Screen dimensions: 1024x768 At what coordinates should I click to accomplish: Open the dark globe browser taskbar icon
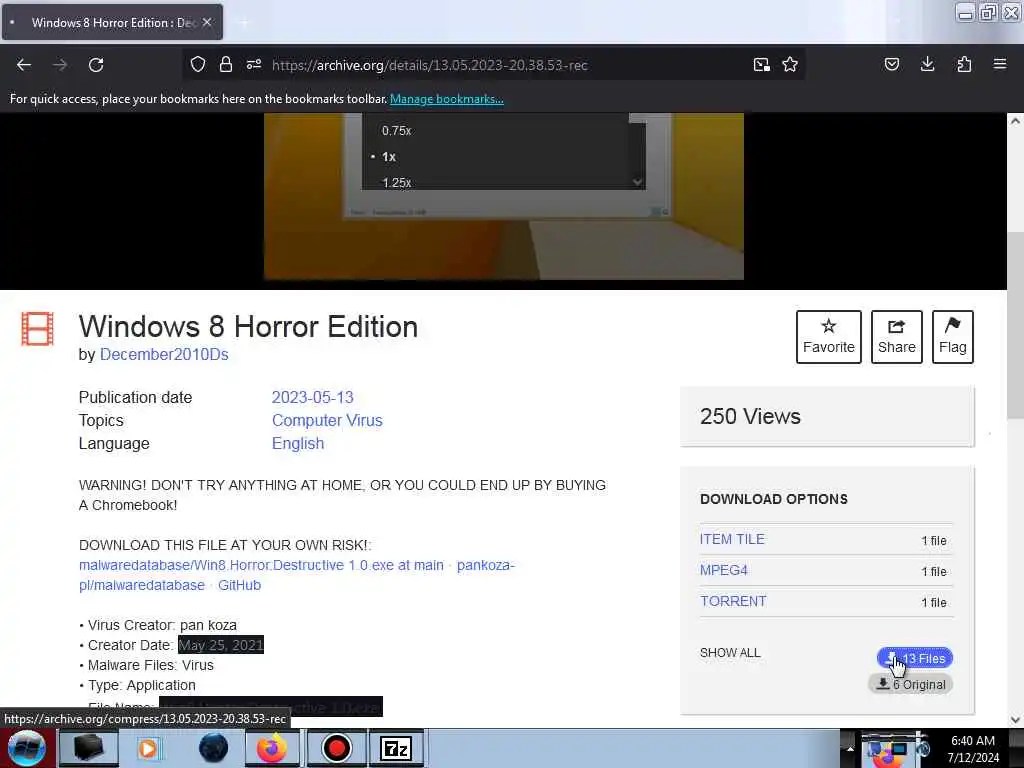click(x=214, y=748)
